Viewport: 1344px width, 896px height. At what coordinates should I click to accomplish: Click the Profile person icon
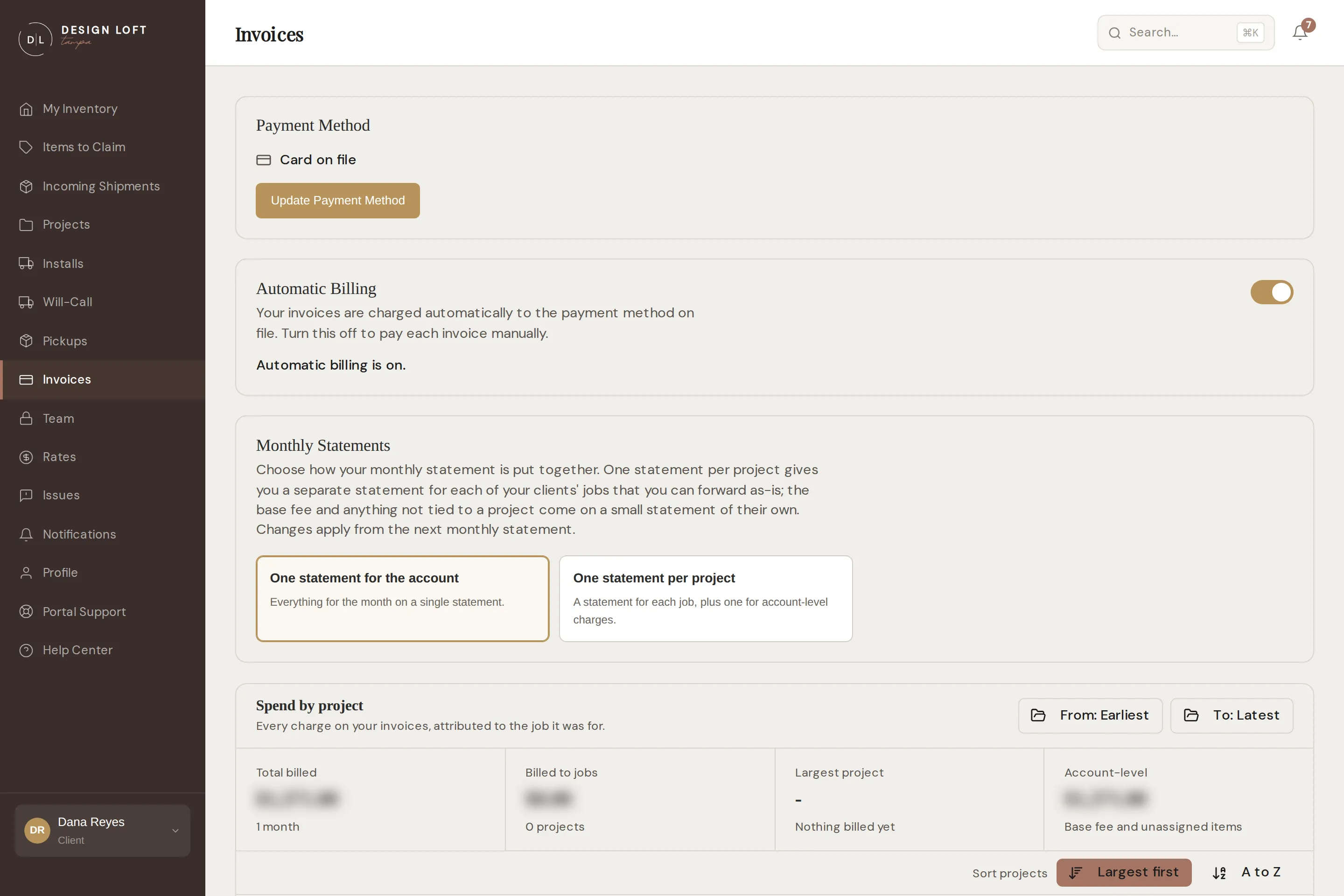pos(26,573)
